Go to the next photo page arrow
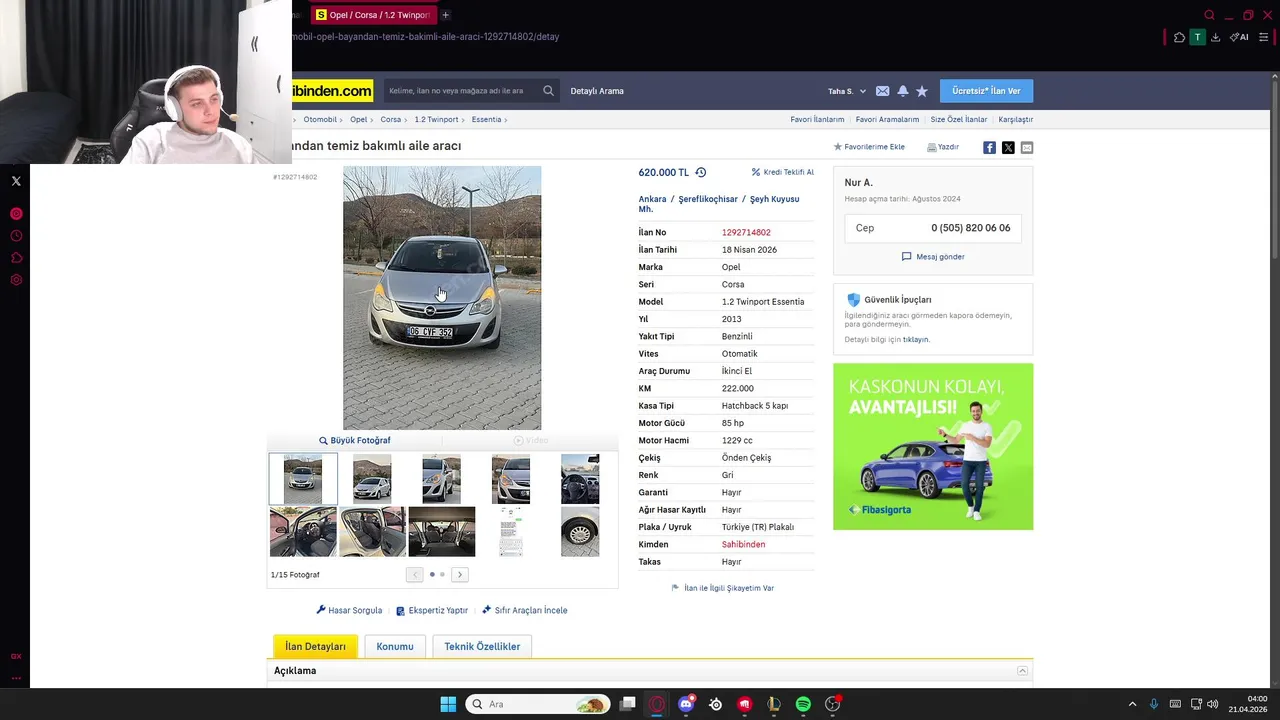Screen dimensions: 1280x720 pos(460,574)
